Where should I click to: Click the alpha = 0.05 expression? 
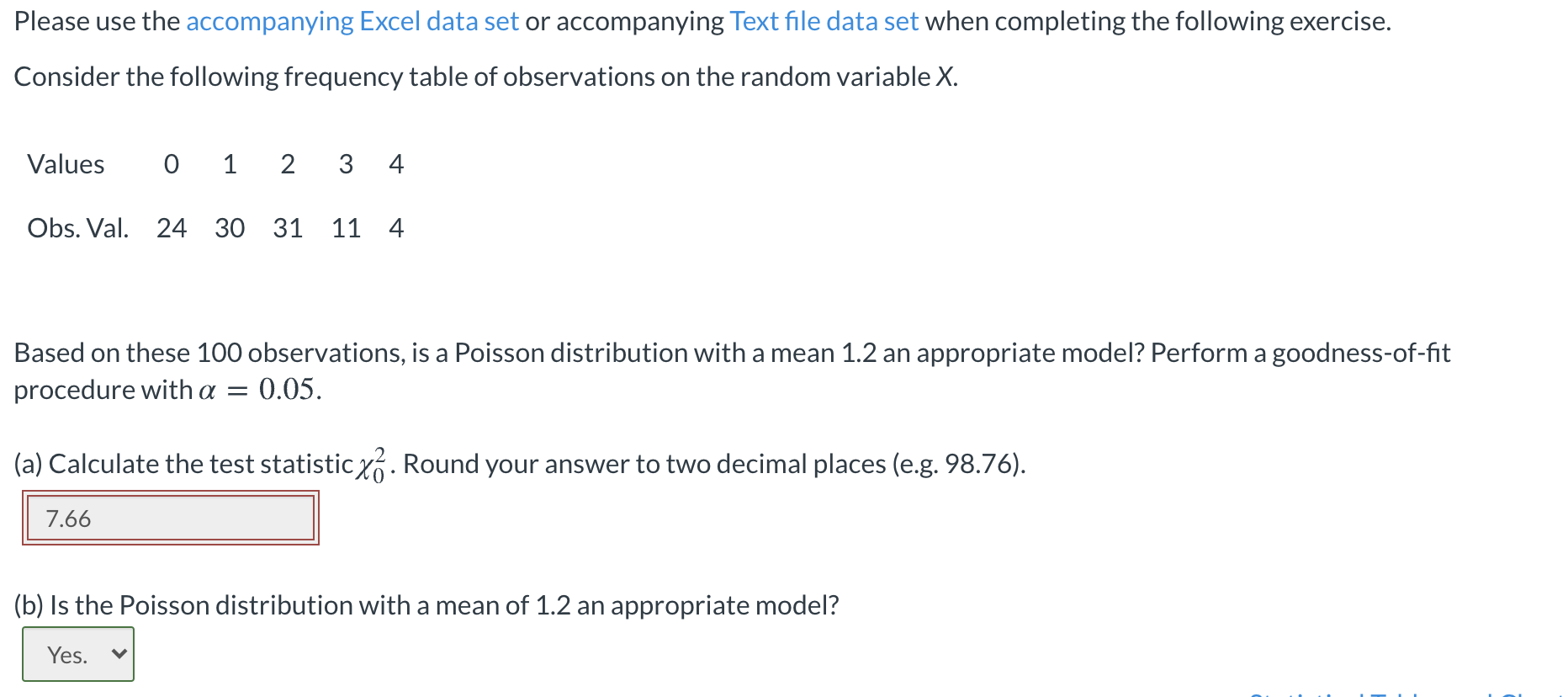(259, 390)
